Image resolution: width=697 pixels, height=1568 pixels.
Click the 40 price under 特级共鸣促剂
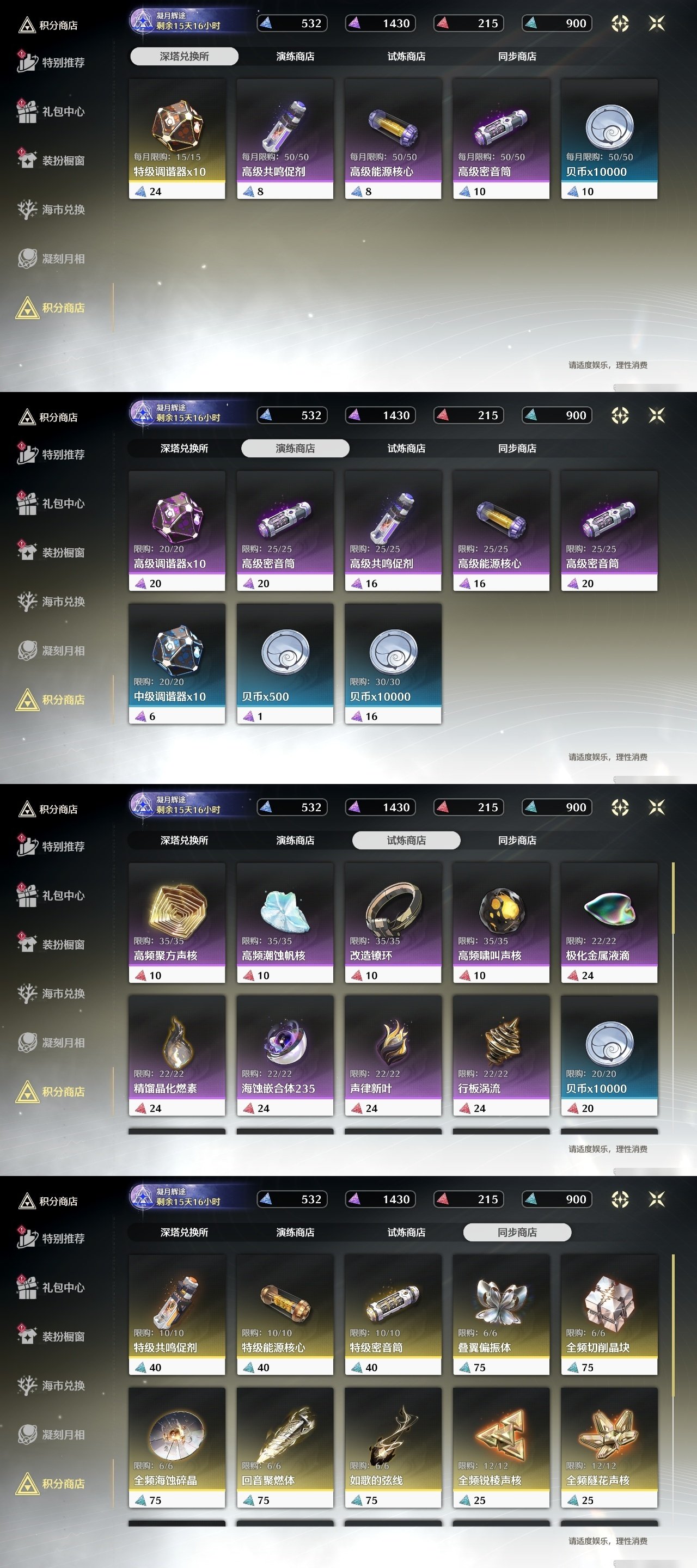155,1367
